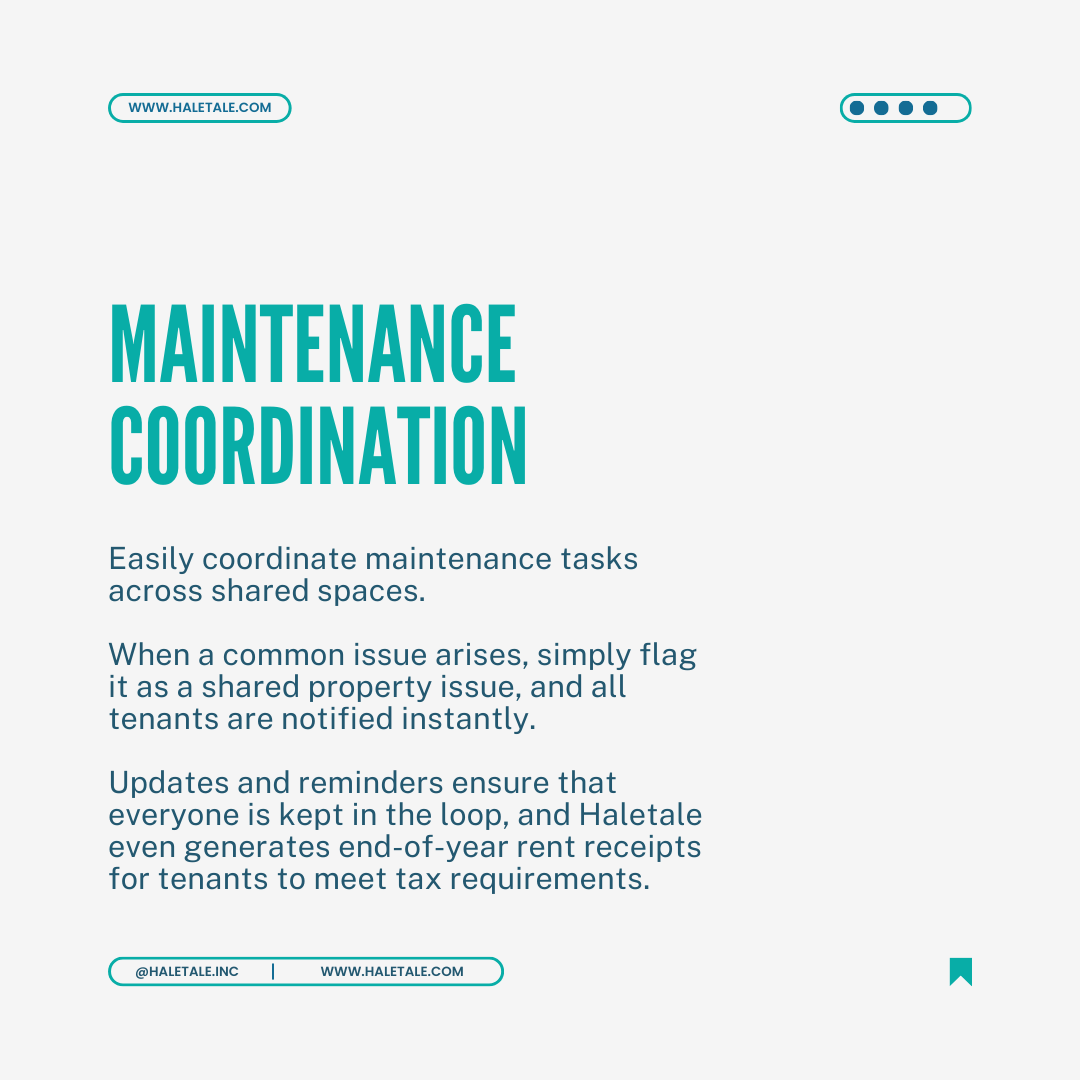
Task: Click the third dot in page indicator
Action: [x=906, y=107]
